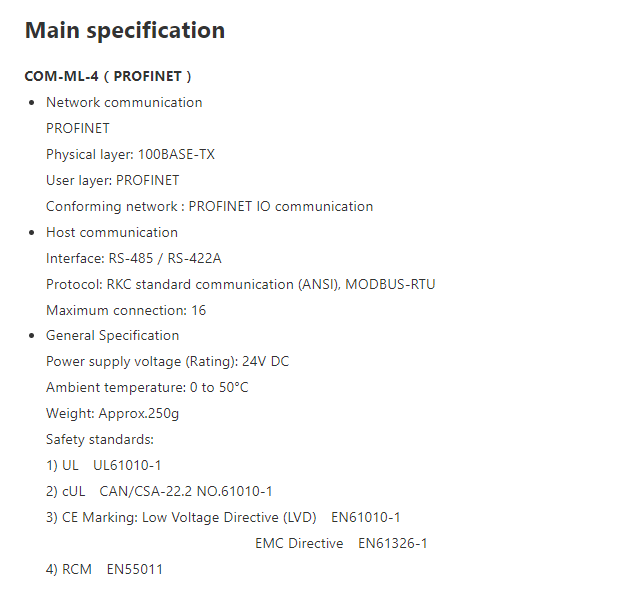Select the Maximum connection: 16 text
The width and height of the screenshot is (638, 597).
pyautogui.click(x=126, y=311)
